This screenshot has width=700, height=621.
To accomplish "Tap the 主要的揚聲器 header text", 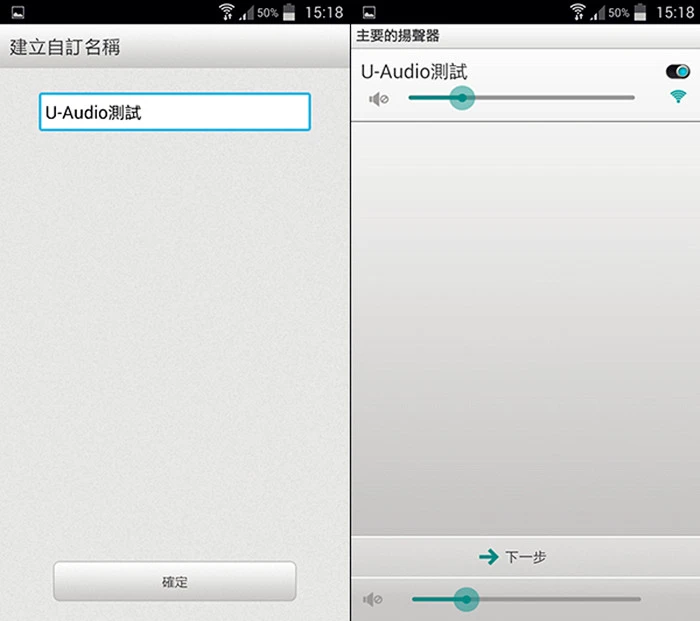I will (x=398, y=36).
